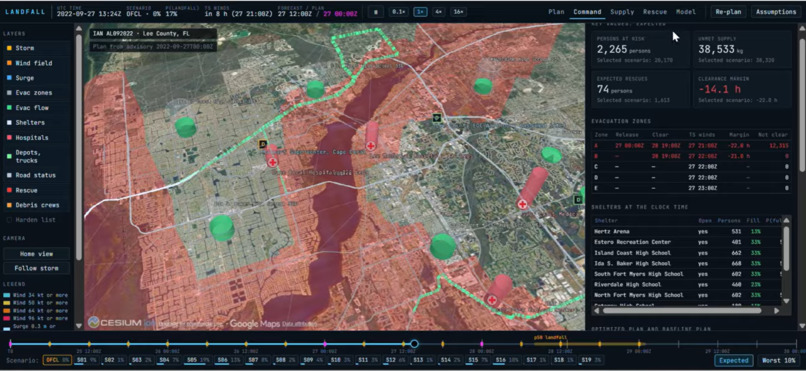
Task: Set playback speed to 0.1×
Action: coord(398,12)
